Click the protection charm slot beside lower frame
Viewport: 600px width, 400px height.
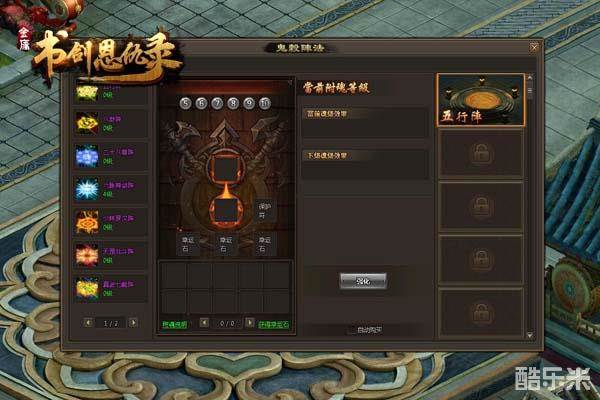point(265,210)
